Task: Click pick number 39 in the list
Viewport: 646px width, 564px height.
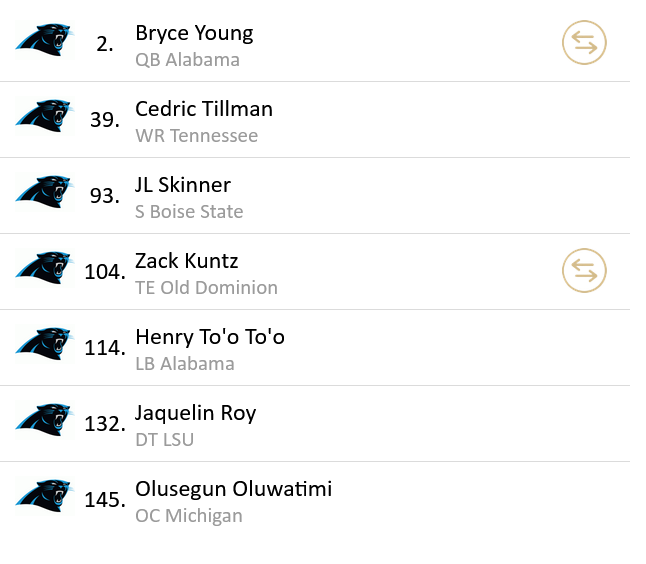Action: click(x=104, y=120)
